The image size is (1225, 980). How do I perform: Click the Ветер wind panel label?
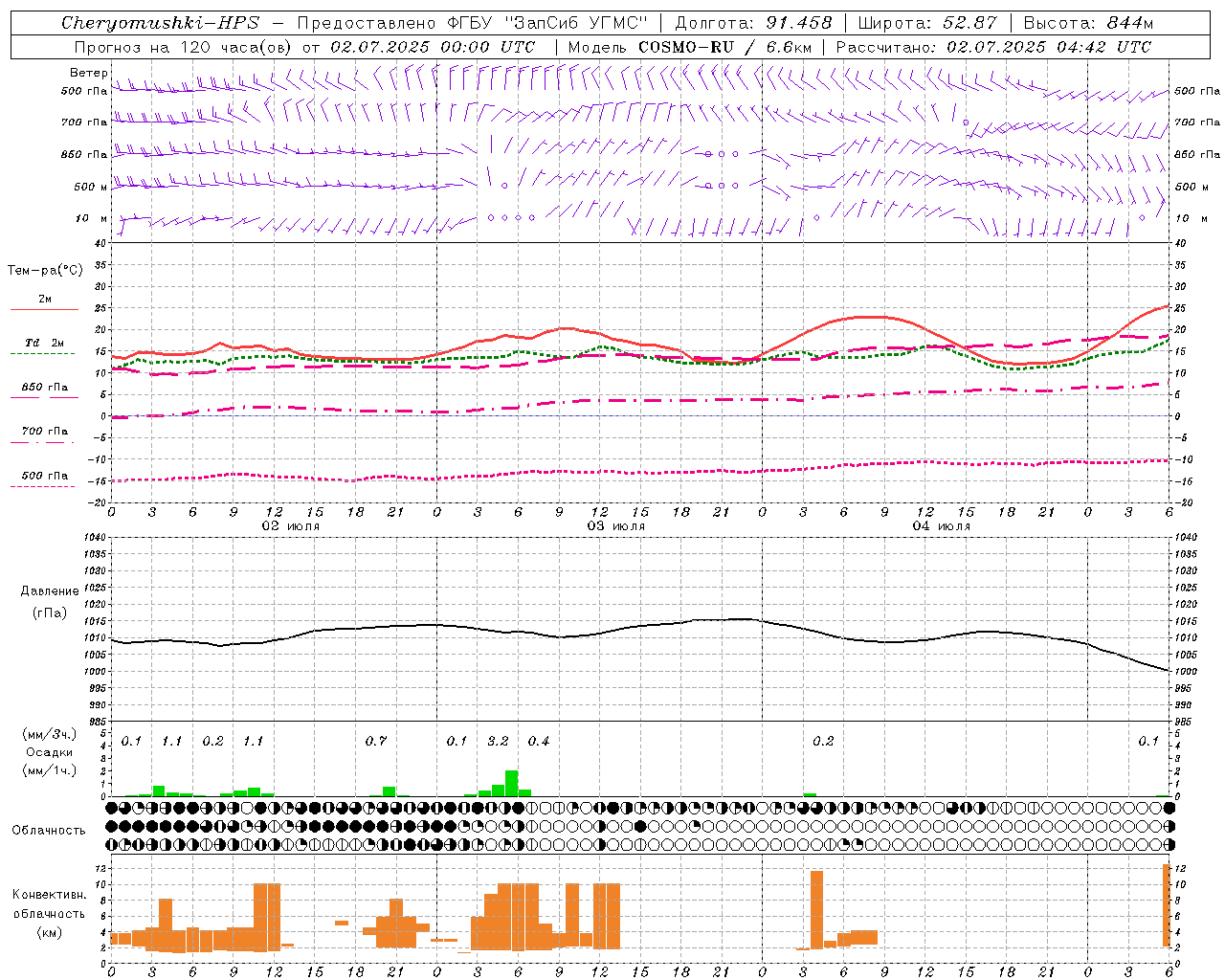point(89,73)
